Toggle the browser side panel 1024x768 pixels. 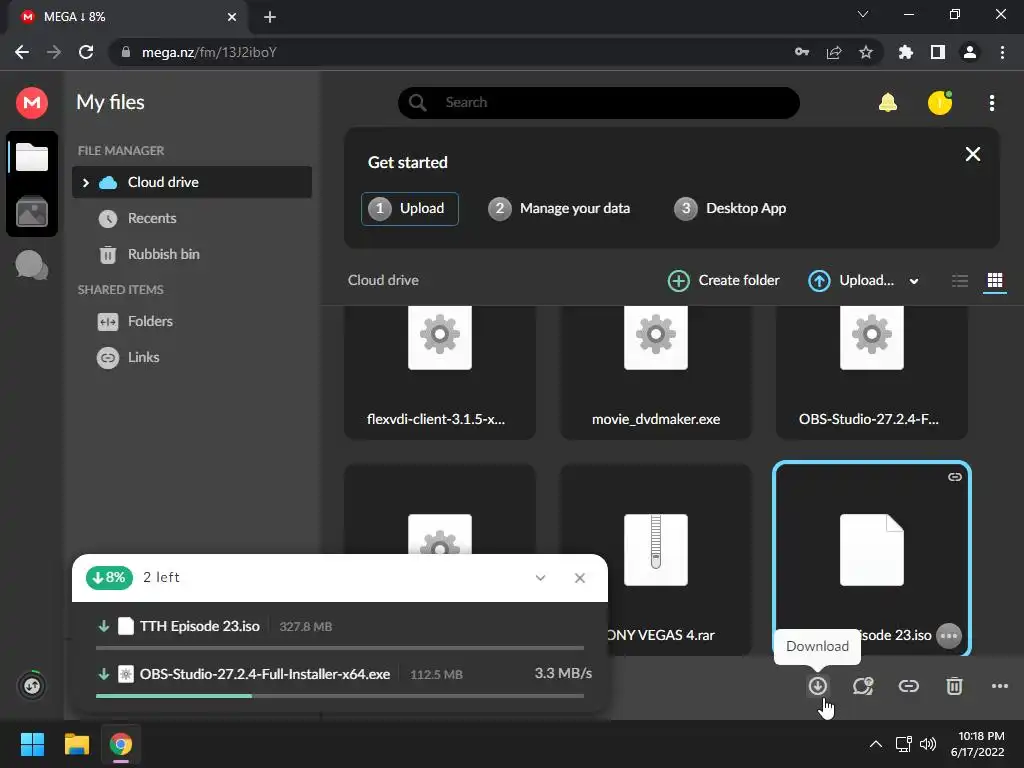point(938,52)
